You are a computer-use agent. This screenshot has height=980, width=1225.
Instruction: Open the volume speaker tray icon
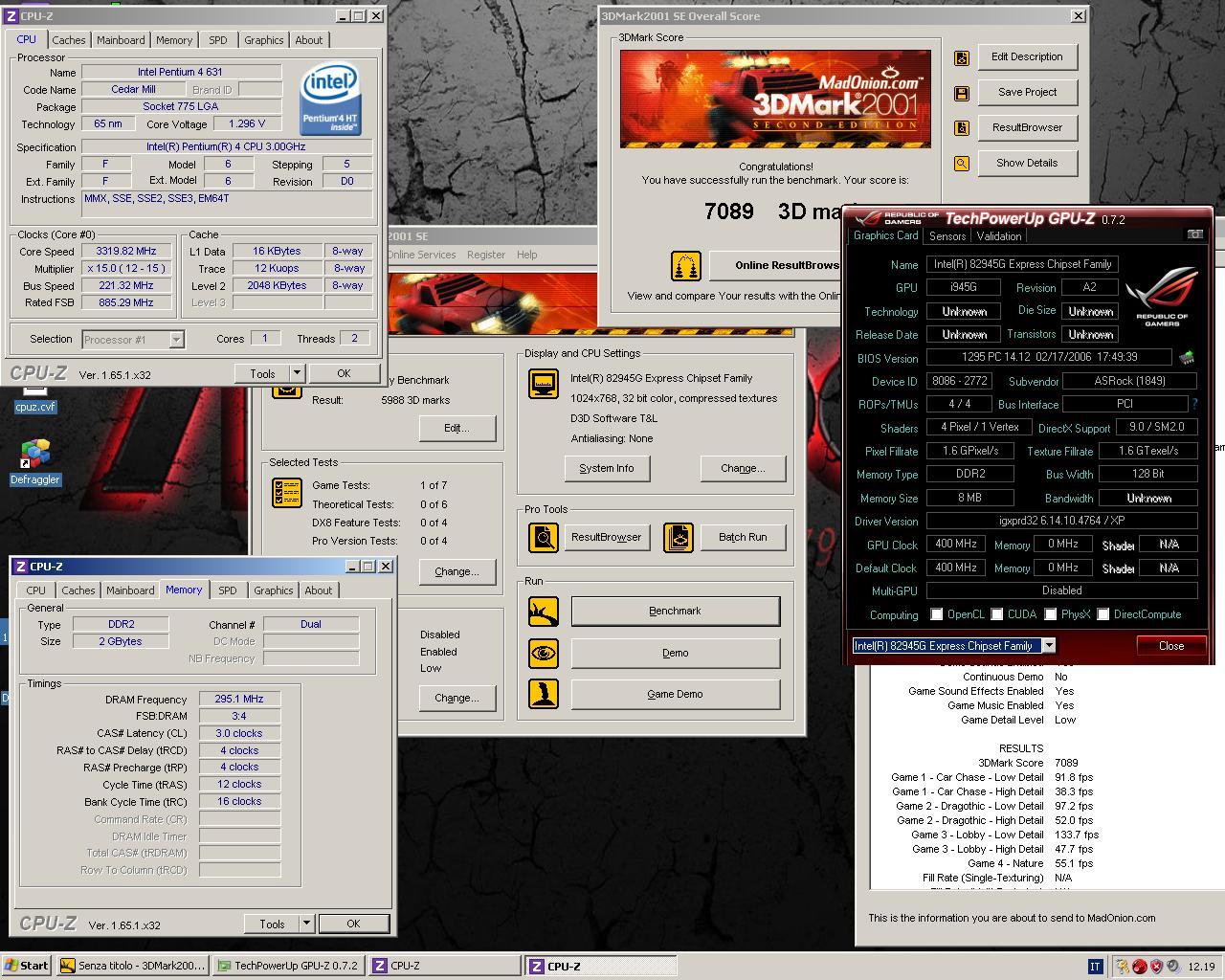(1172, 967)
